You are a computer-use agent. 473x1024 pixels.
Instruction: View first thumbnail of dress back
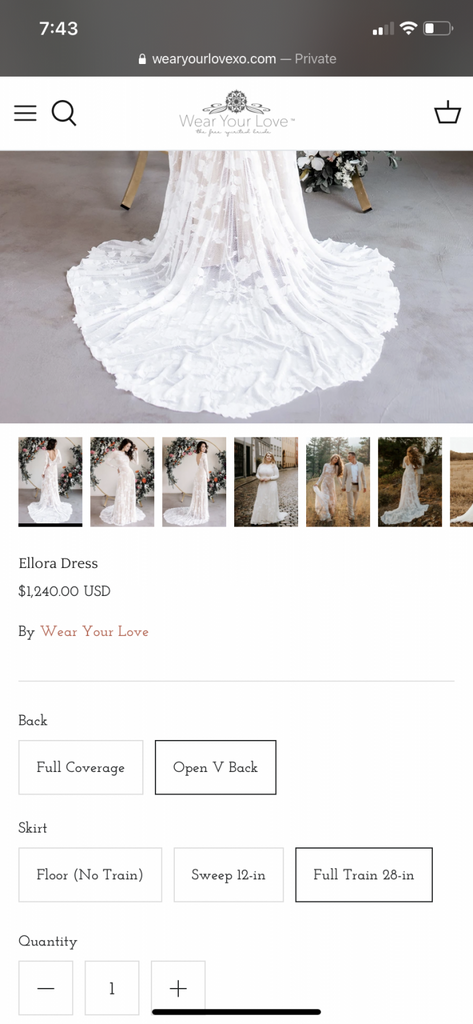click(x=50, y=481)
